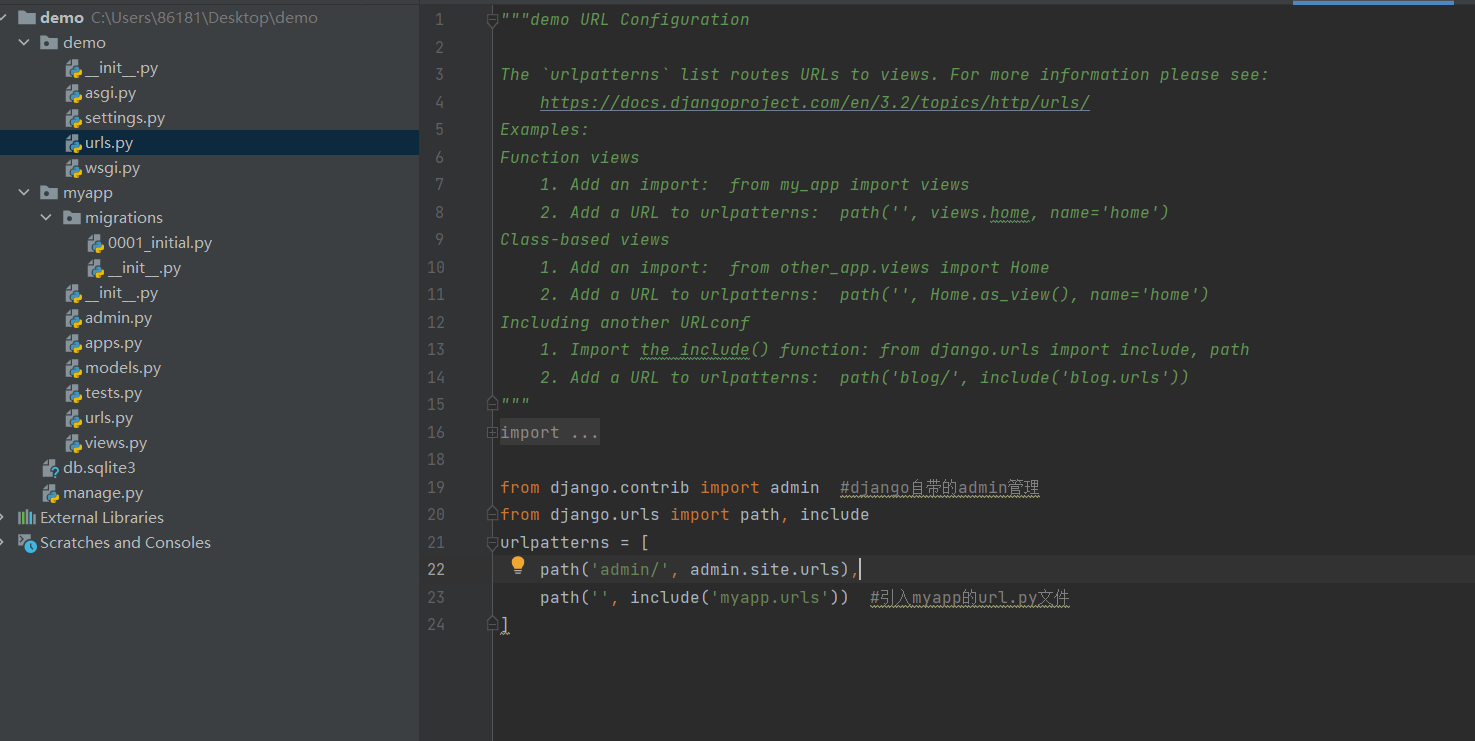
Task: Click the 'myapp.urls' string on line 23
Action: pyautogui.click(x=770, y=597)
